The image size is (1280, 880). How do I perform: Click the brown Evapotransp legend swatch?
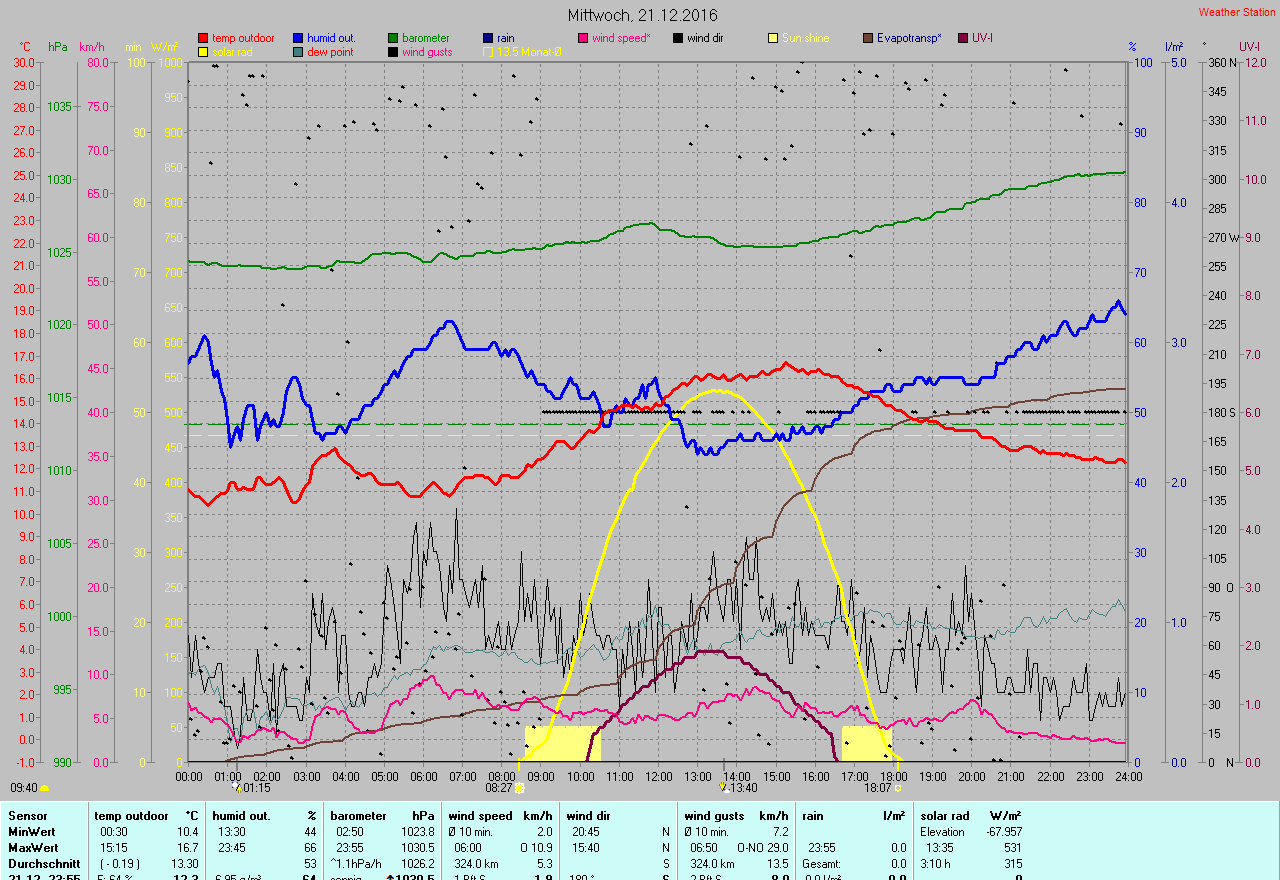(x=868, y=38)
